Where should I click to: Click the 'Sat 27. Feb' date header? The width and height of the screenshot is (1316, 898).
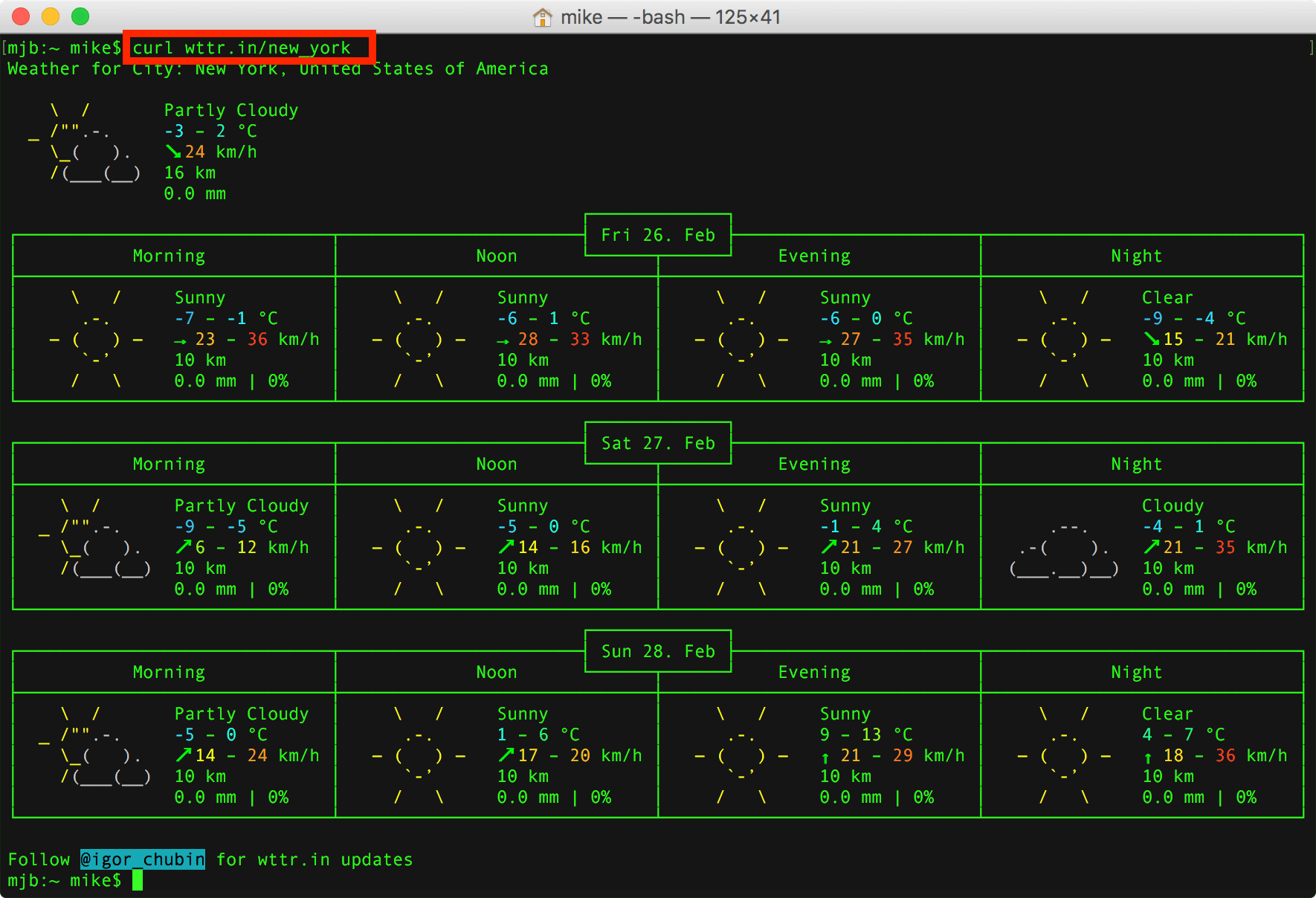tap(658, 444)
